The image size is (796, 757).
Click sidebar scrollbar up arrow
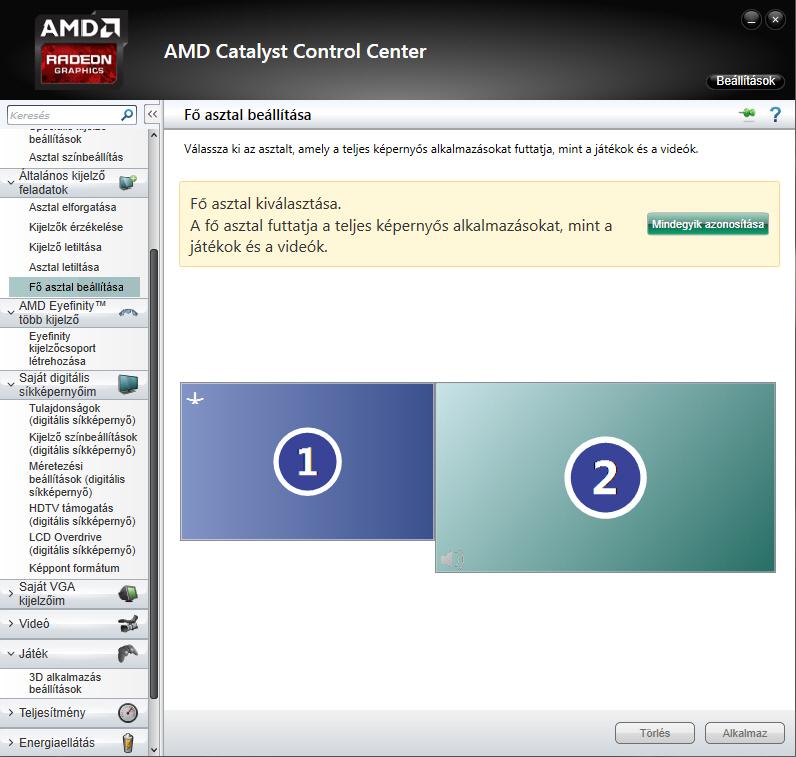pos(154,136)
